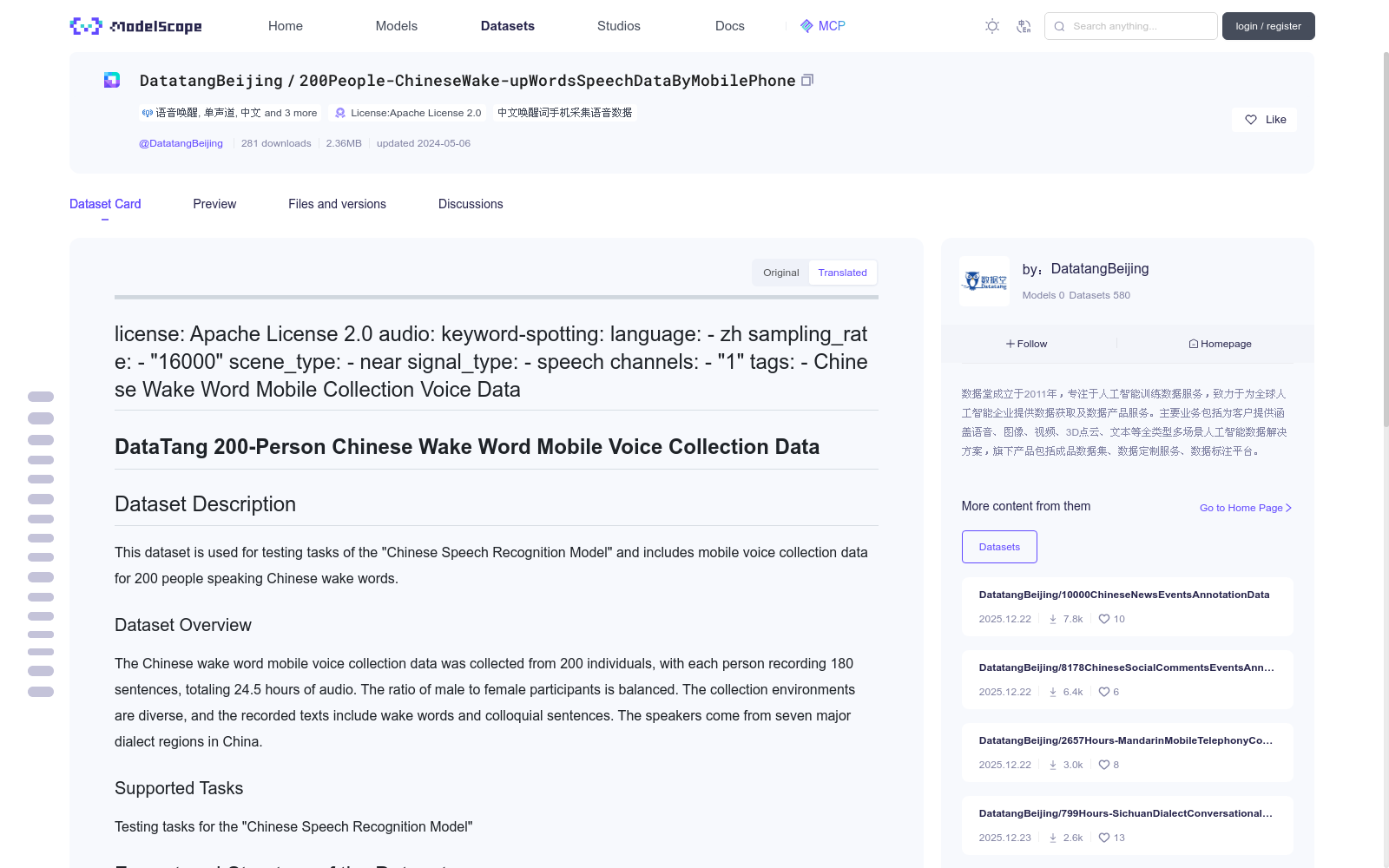
Task: Open the Datasets menu item
Action: (x=508, y=26)
